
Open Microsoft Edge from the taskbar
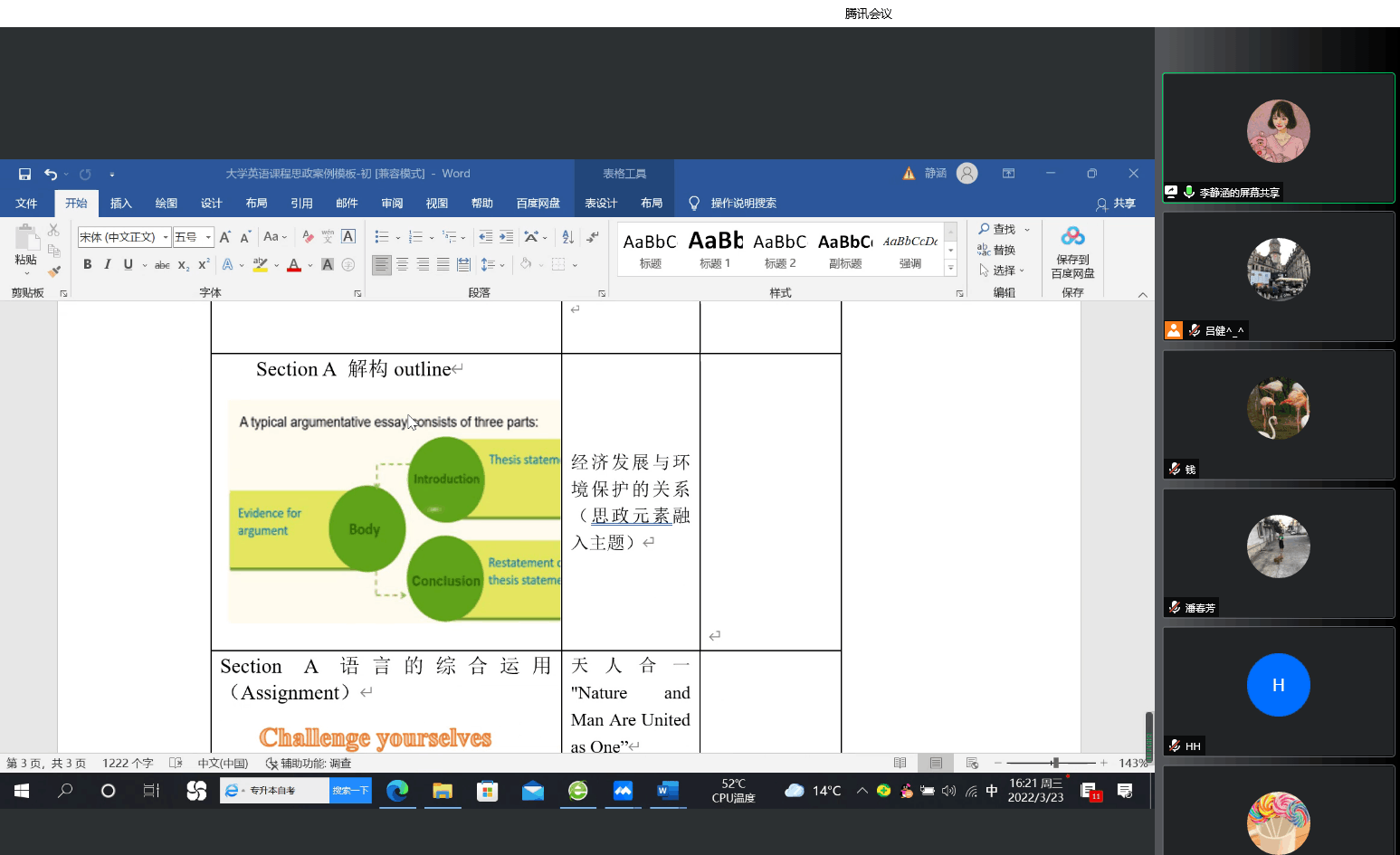[x=397, y=791]
